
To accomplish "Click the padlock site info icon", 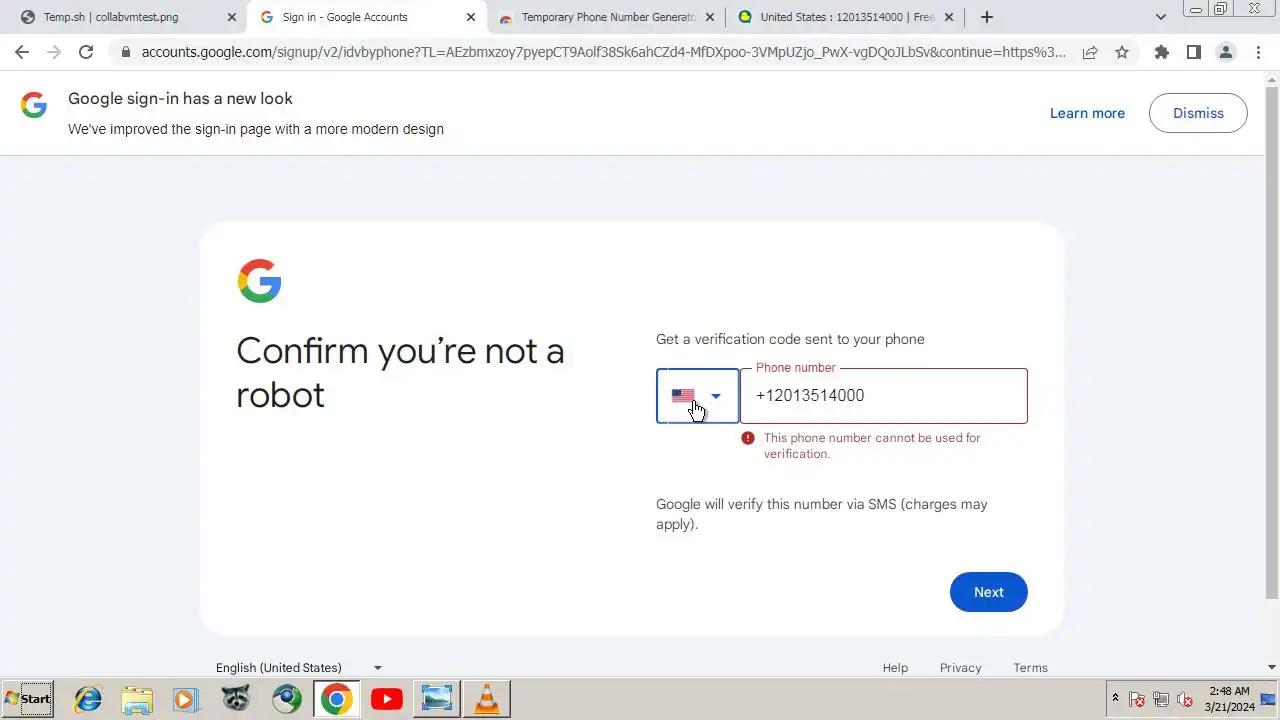I will tap(125, 52).
